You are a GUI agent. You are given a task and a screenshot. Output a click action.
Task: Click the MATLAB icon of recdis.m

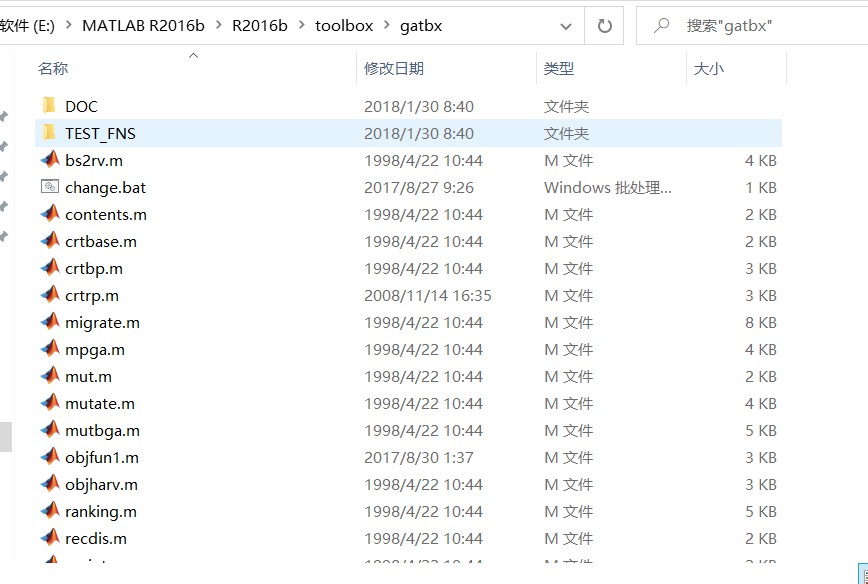coord(50,538)
